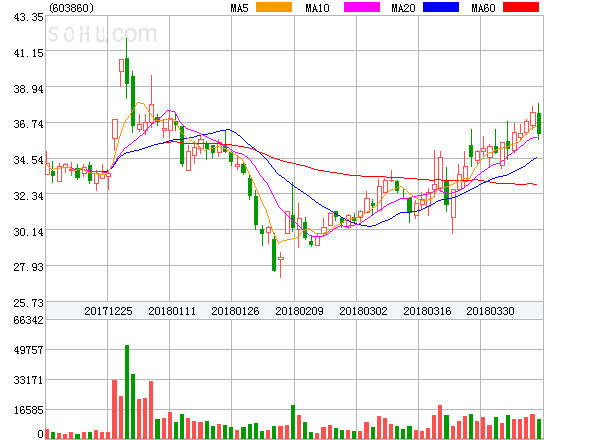
Task: Click the 20180111 date label
Action: pos(172,311)
